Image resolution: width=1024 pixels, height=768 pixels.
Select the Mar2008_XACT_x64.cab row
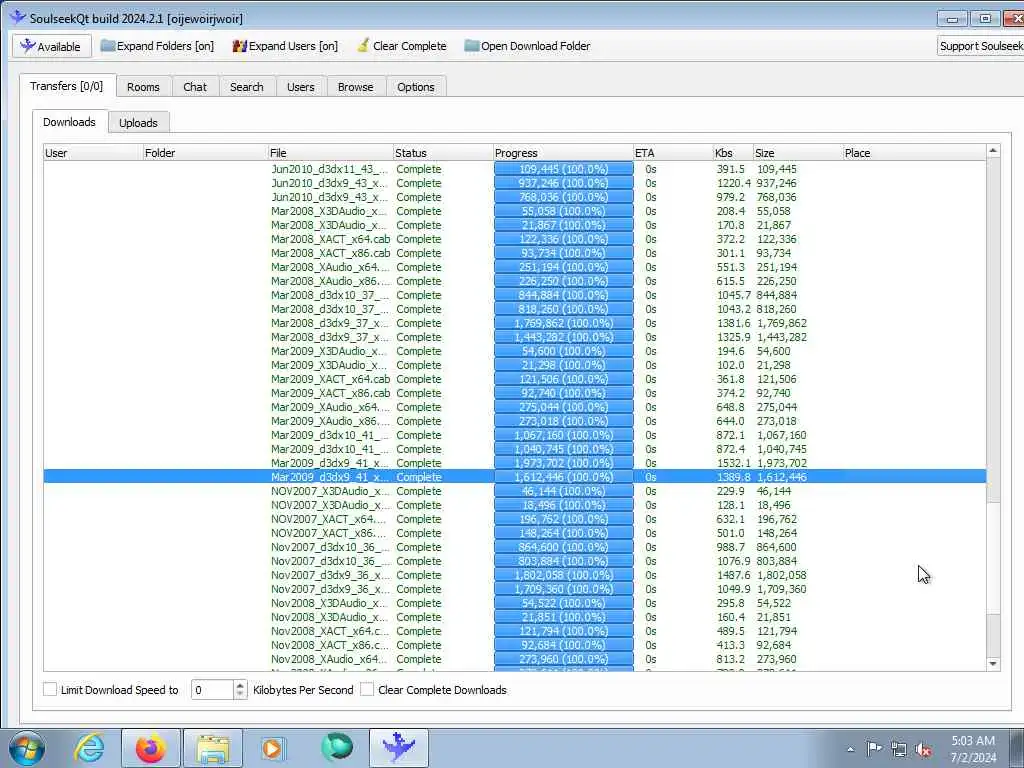[x=515, y=239]
